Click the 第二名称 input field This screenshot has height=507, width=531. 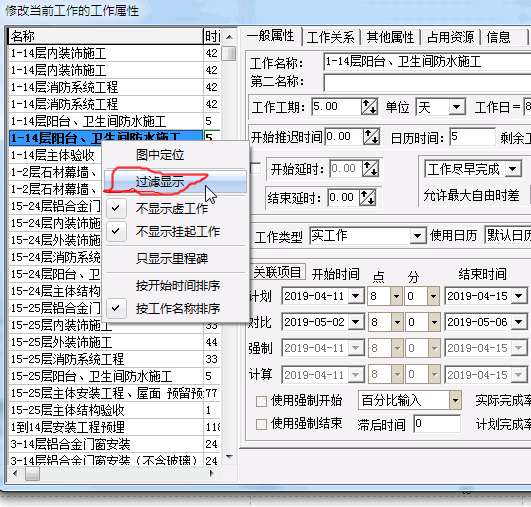tap(427, 83)
